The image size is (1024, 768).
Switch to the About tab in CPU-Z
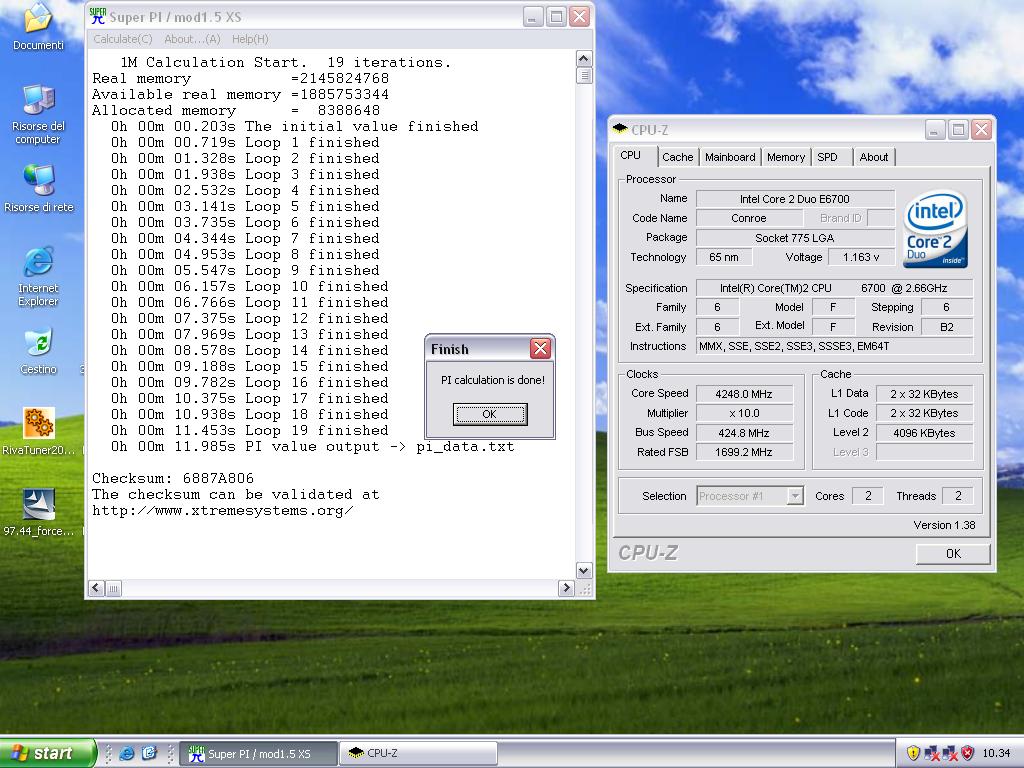click(873, 157)
